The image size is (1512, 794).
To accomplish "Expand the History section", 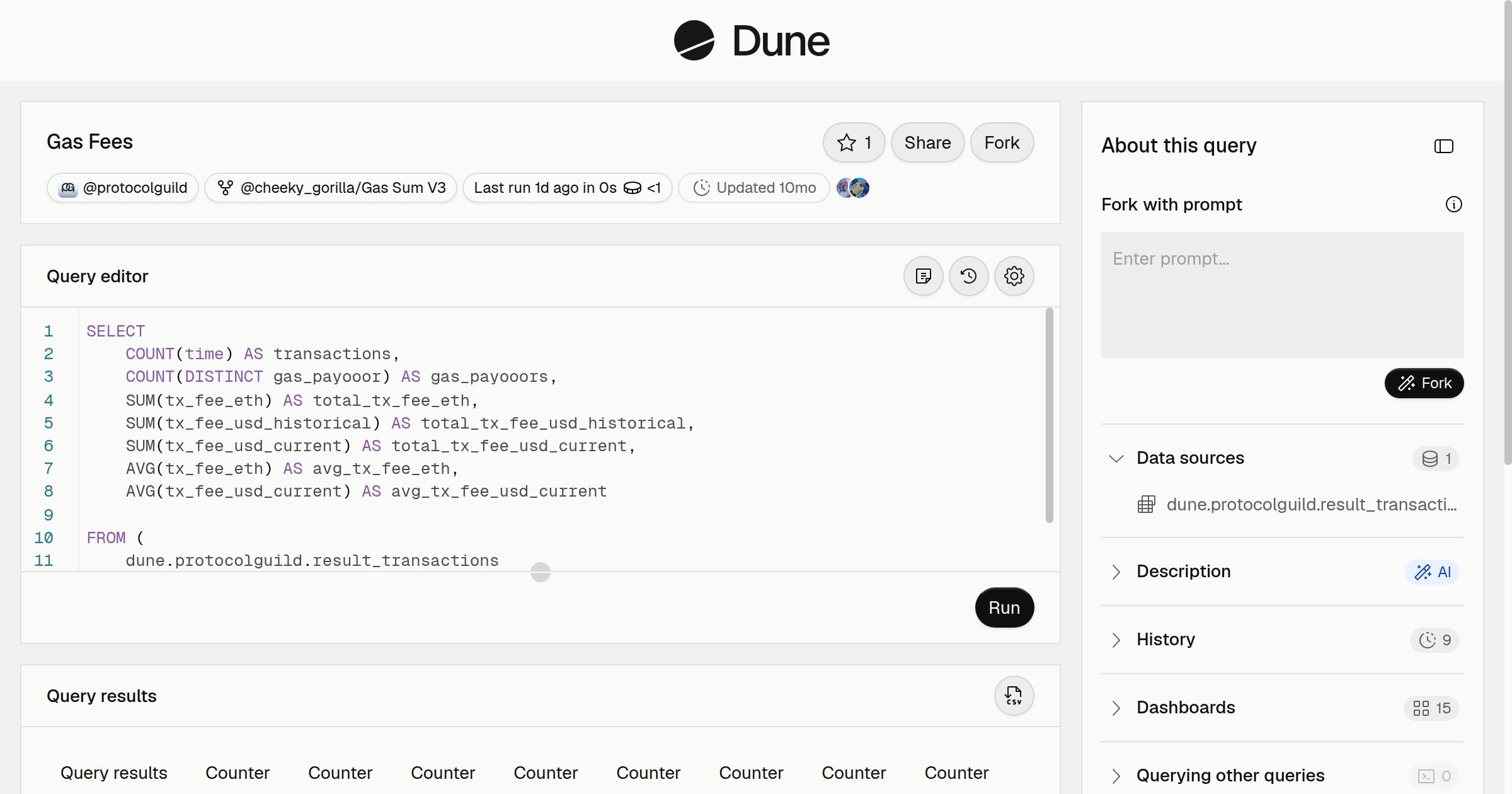I will click(x=1116, y=640).
